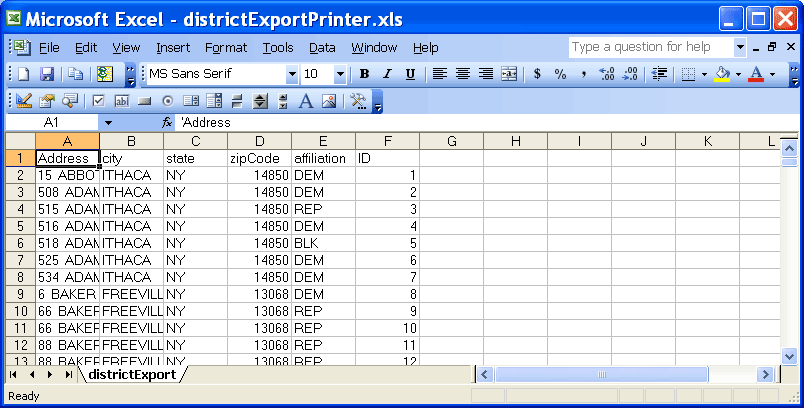Click column header D

[x=259, y=141]
